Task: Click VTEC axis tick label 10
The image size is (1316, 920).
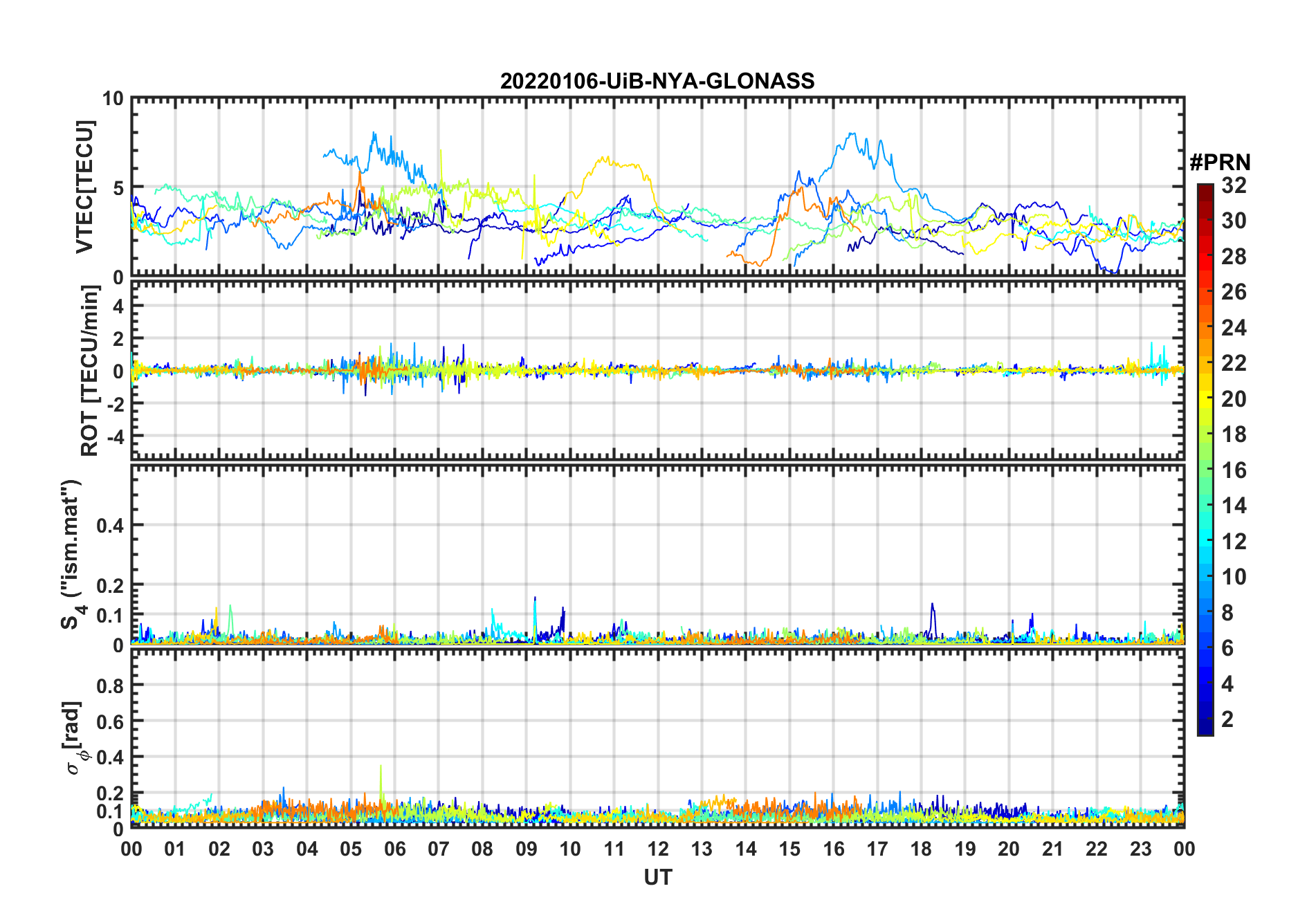Action: pyautogui.click(x=113, y=99)
